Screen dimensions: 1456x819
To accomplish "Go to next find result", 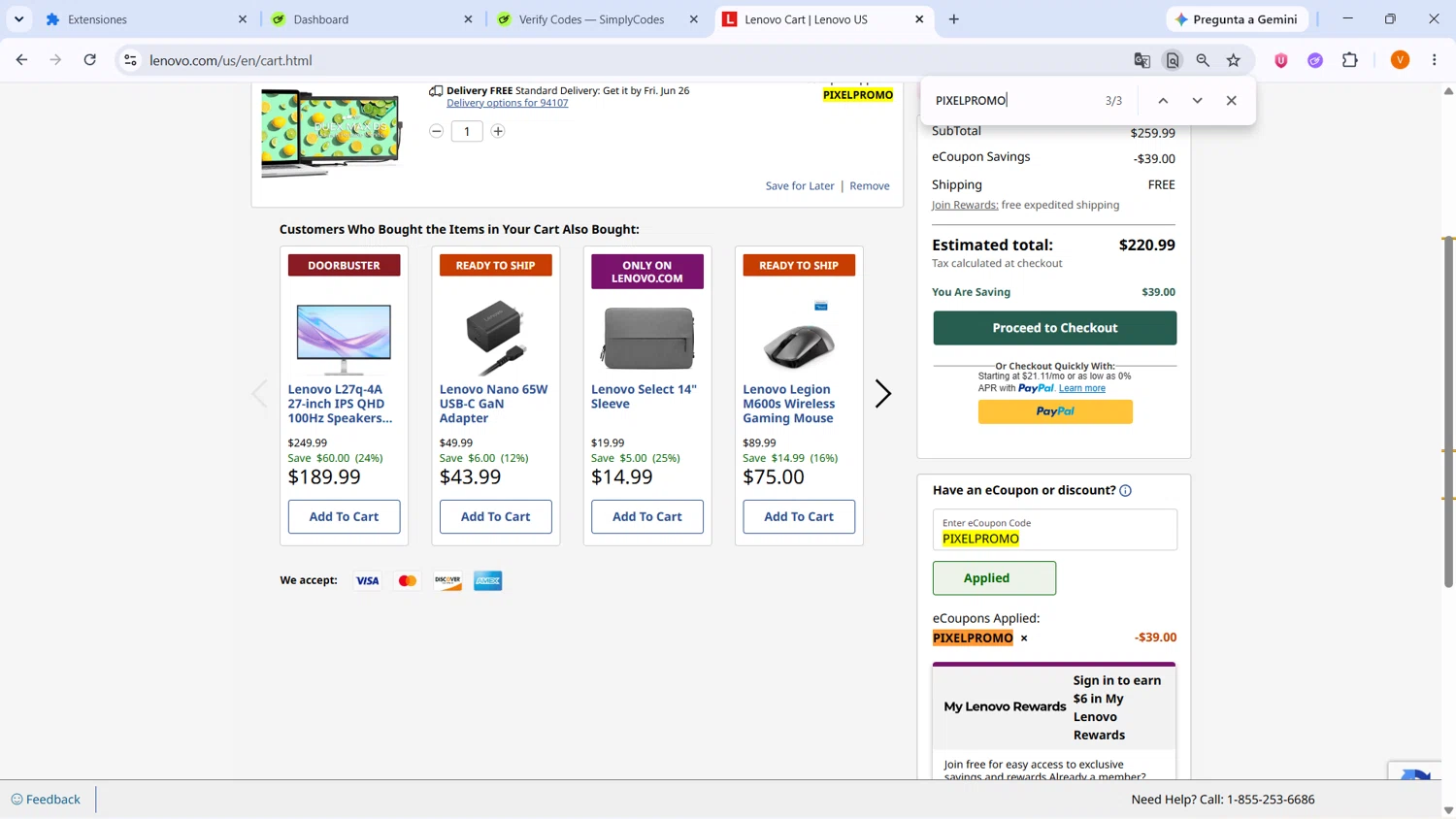I will pos(1197,101).
